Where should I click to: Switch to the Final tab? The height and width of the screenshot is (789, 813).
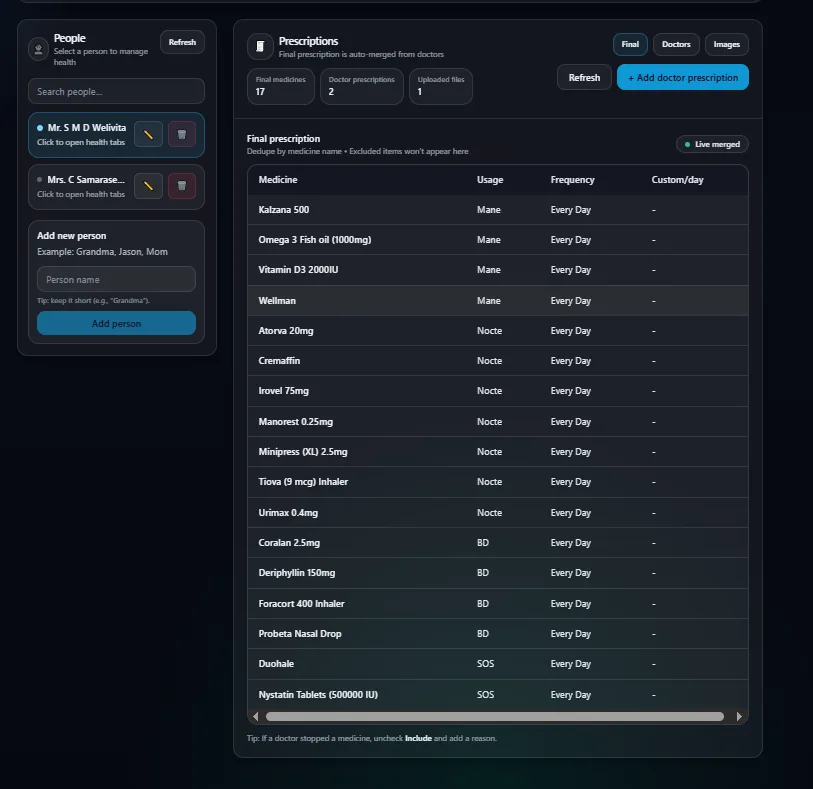coord(630,44)
